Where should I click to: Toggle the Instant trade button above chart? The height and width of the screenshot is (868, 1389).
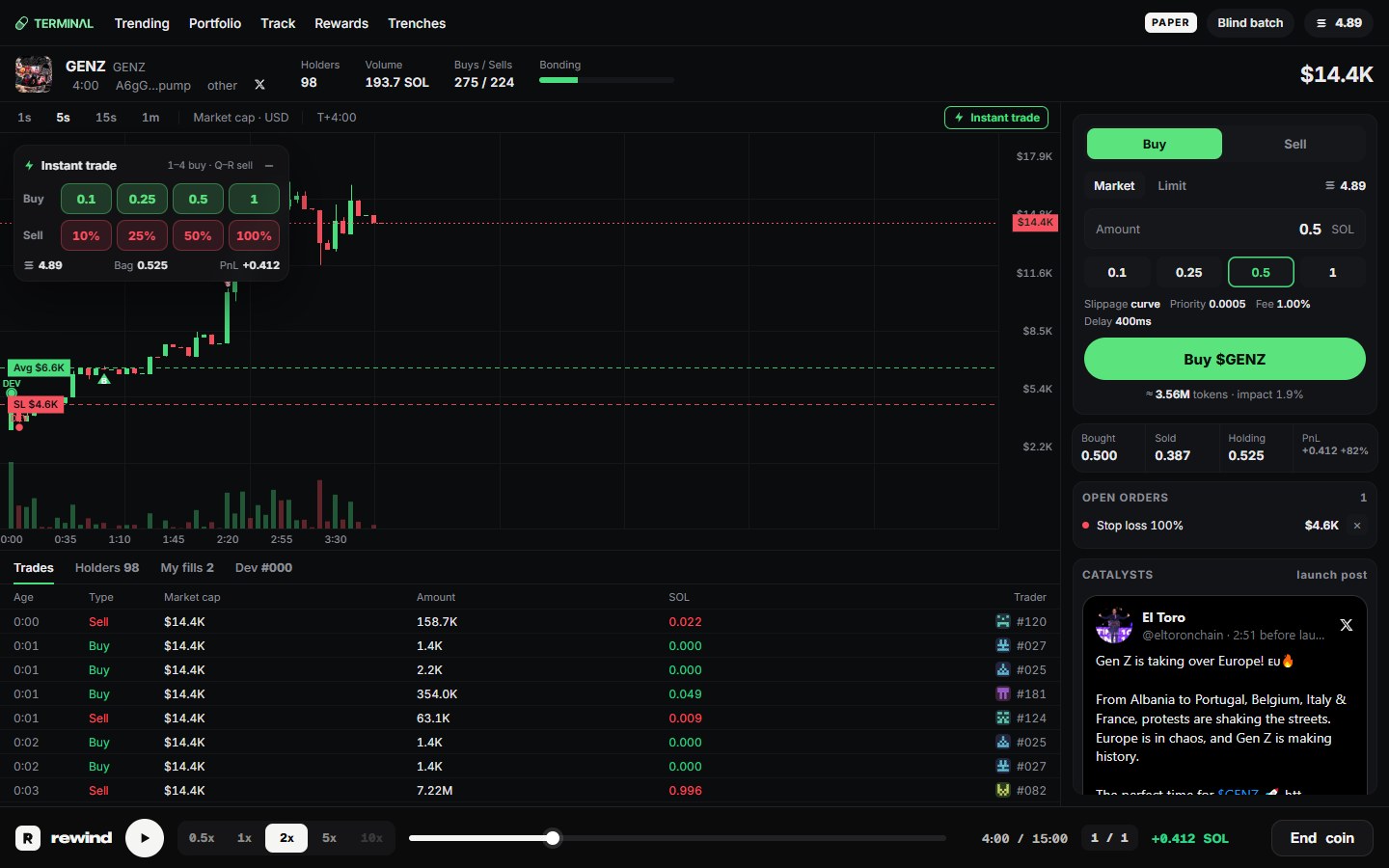(996, 118)
